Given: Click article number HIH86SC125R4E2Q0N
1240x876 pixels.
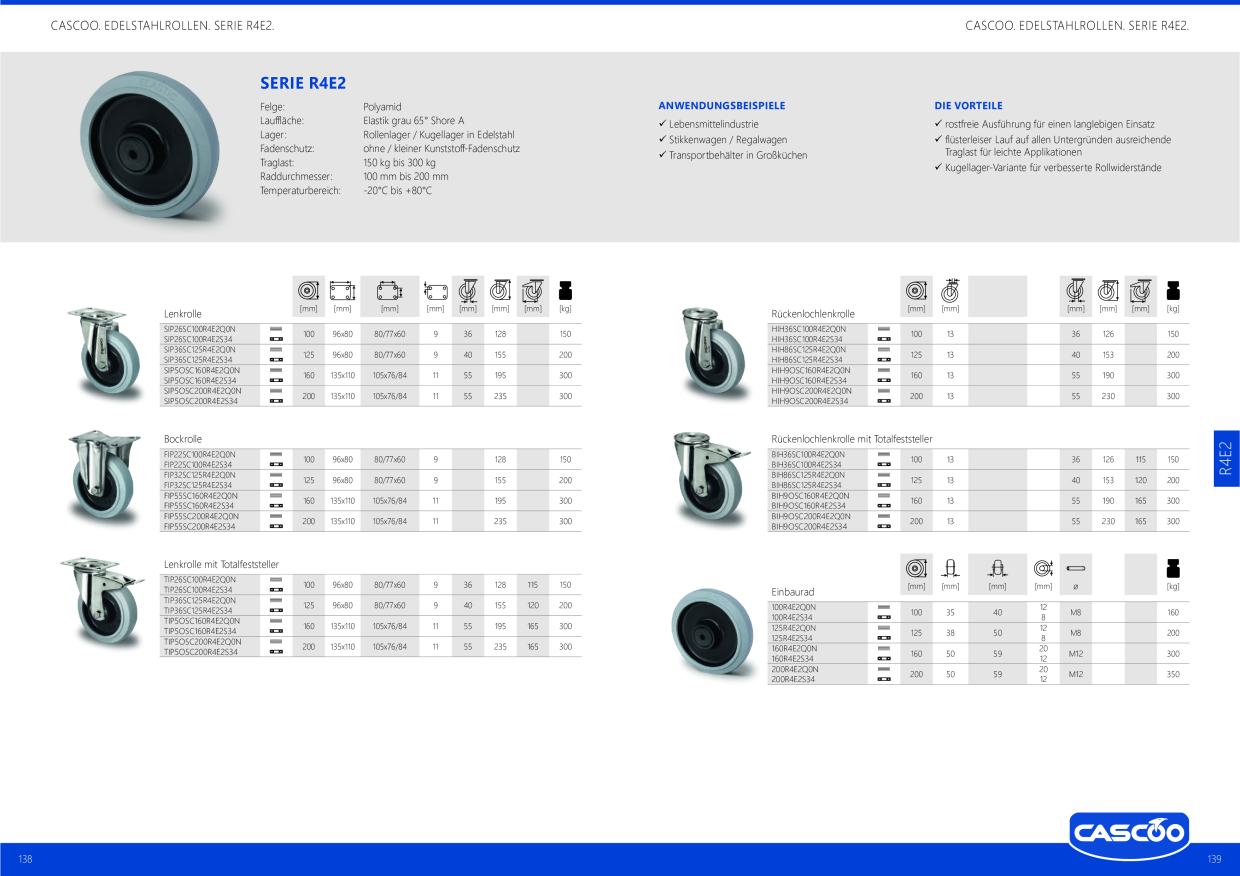Looking at the screenshot, I should (x=809, y=349).
